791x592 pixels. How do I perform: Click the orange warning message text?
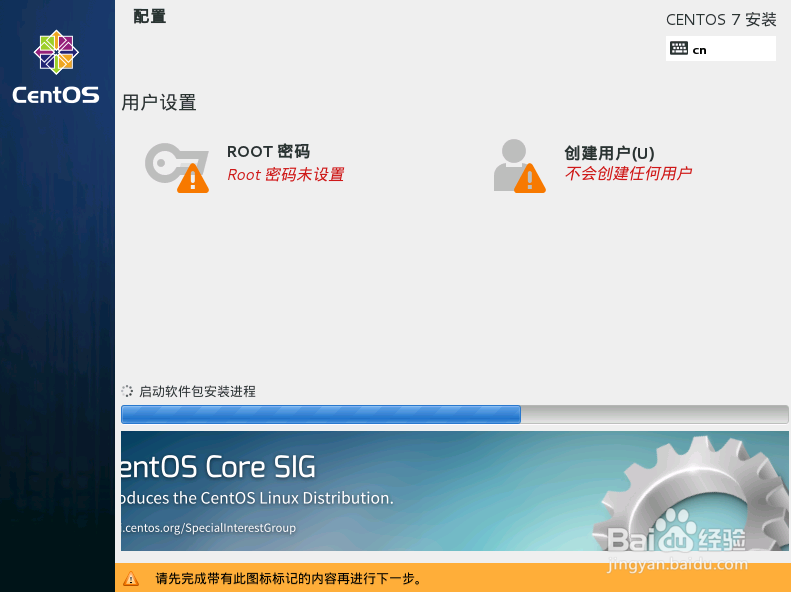tap(289, 578)
